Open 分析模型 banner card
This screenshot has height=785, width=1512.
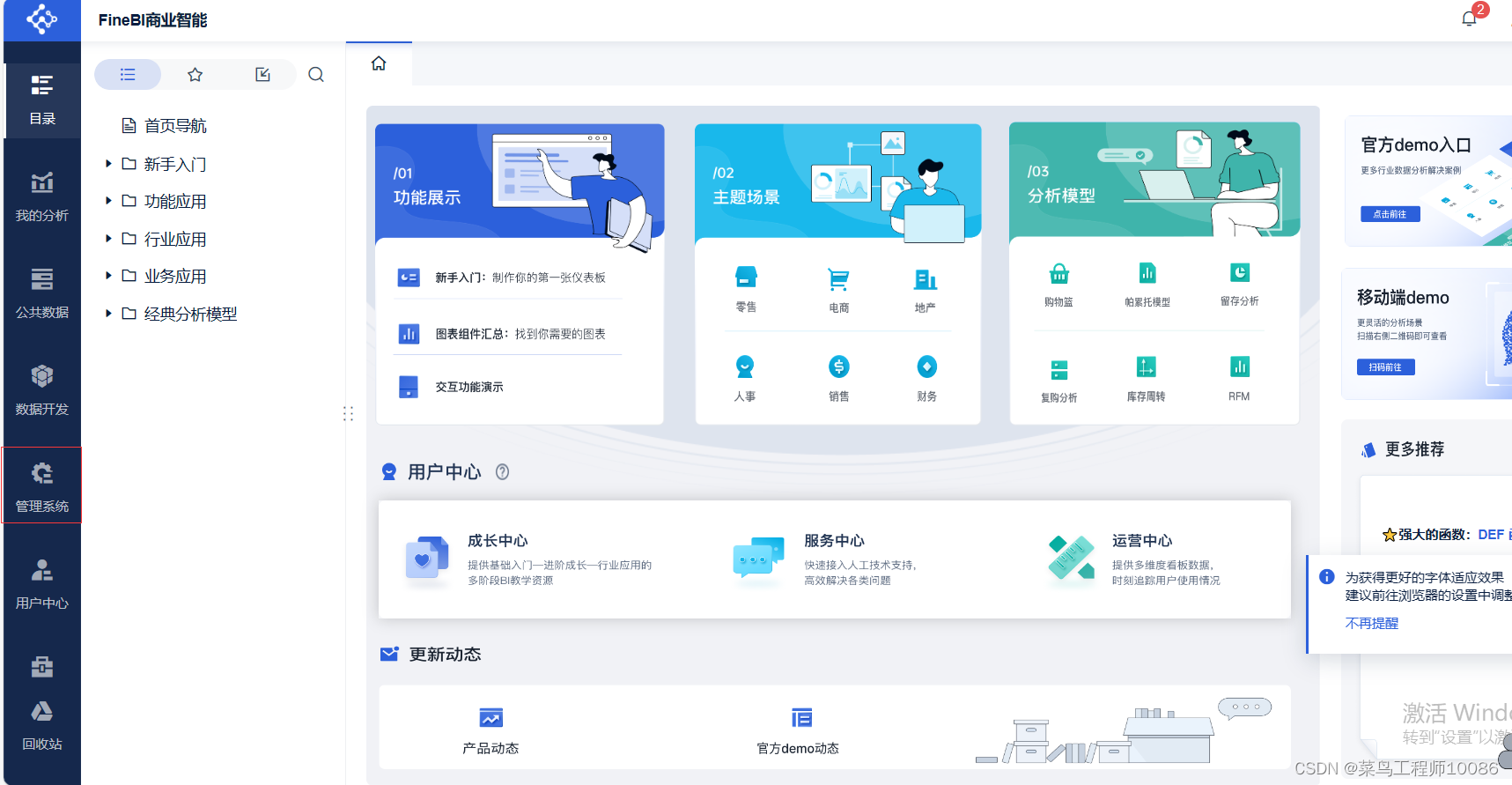pos(1154,180)
